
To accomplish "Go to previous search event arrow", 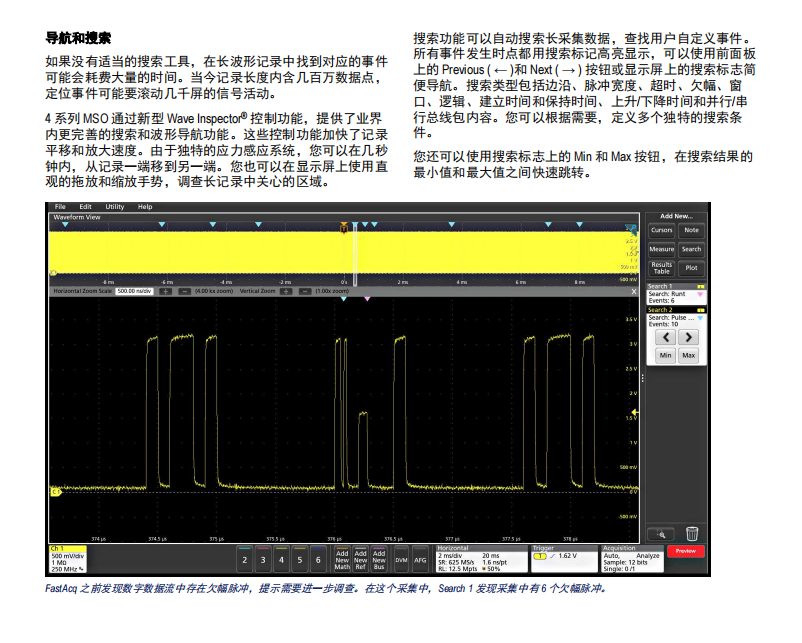I will click(x=665, y=337).
